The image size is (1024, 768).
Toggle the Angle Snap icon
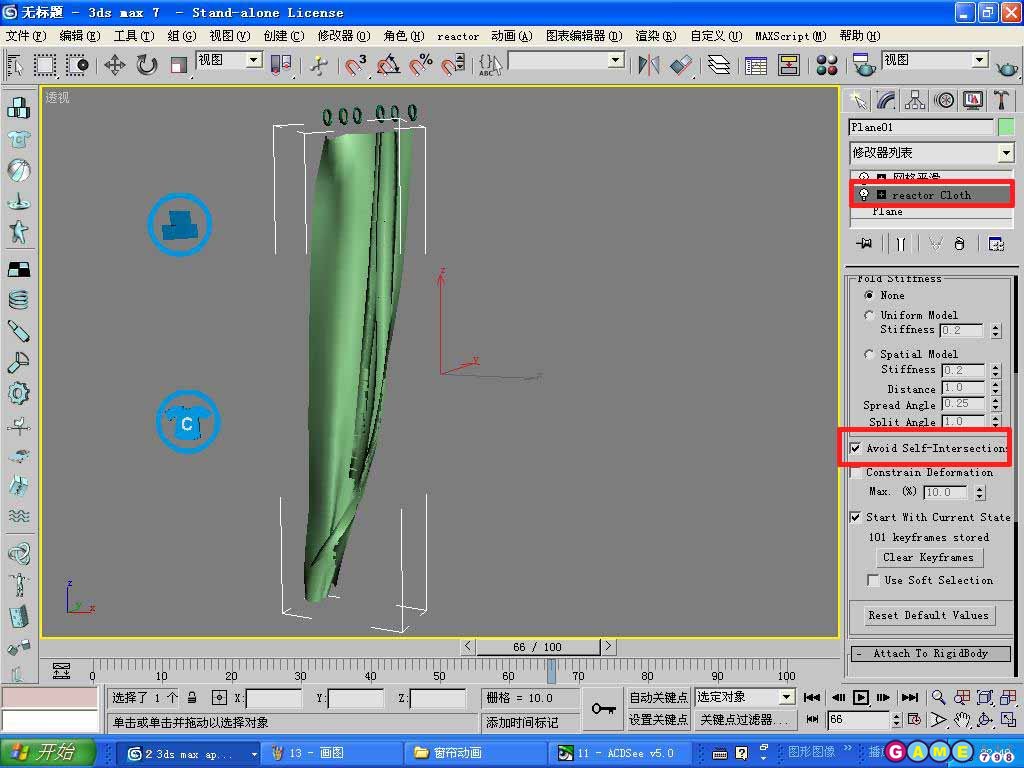coord(389,65)
